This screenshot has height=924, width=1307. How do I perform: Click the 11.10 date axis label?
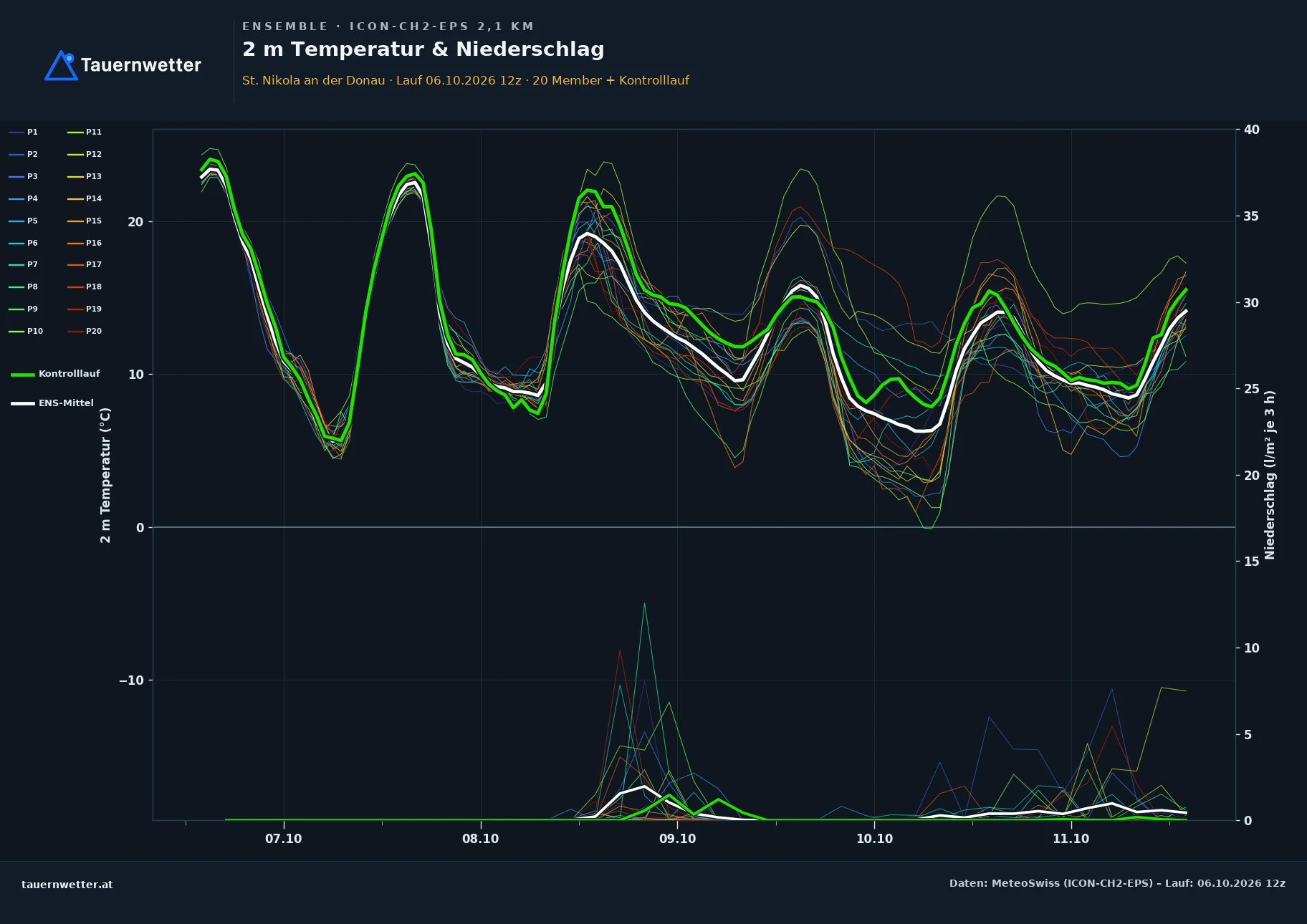tap(1071, 839)
